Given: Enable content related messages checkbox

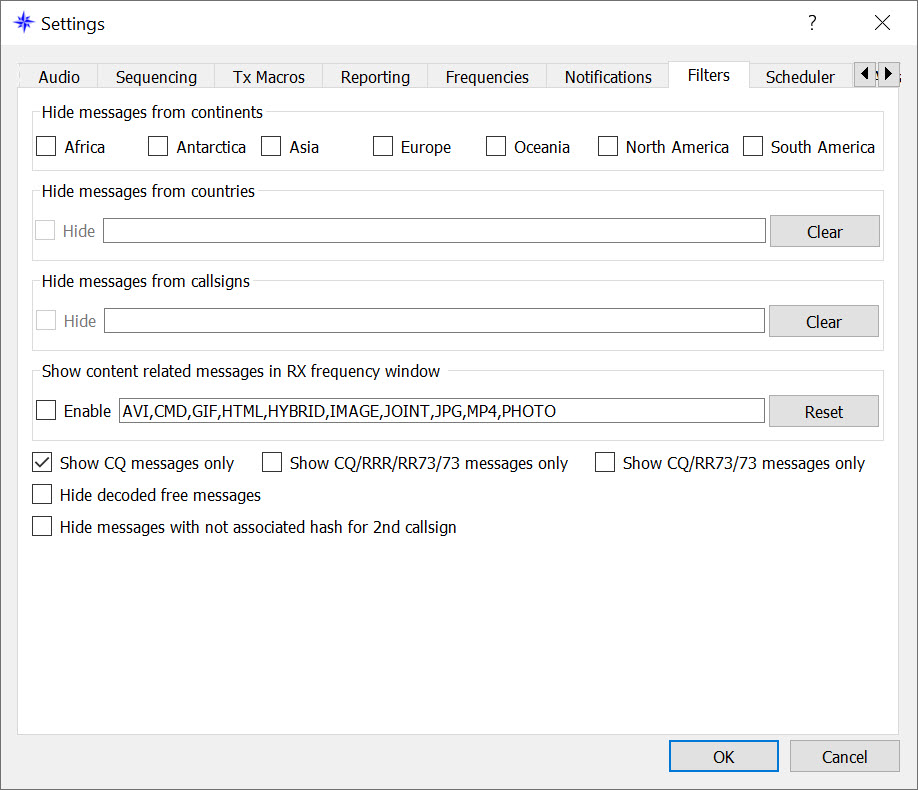Looking at the screenshot, I should (46, 411).
